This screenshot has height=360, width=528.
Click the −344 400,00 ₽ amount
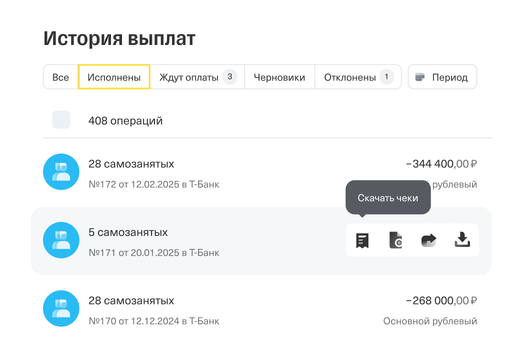coord(441,164)
